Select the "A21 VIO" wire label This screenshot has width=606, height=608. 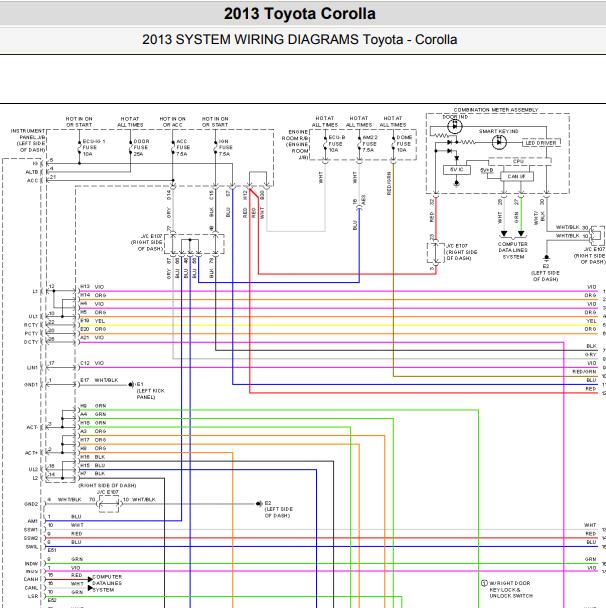[x=92, y=338]
